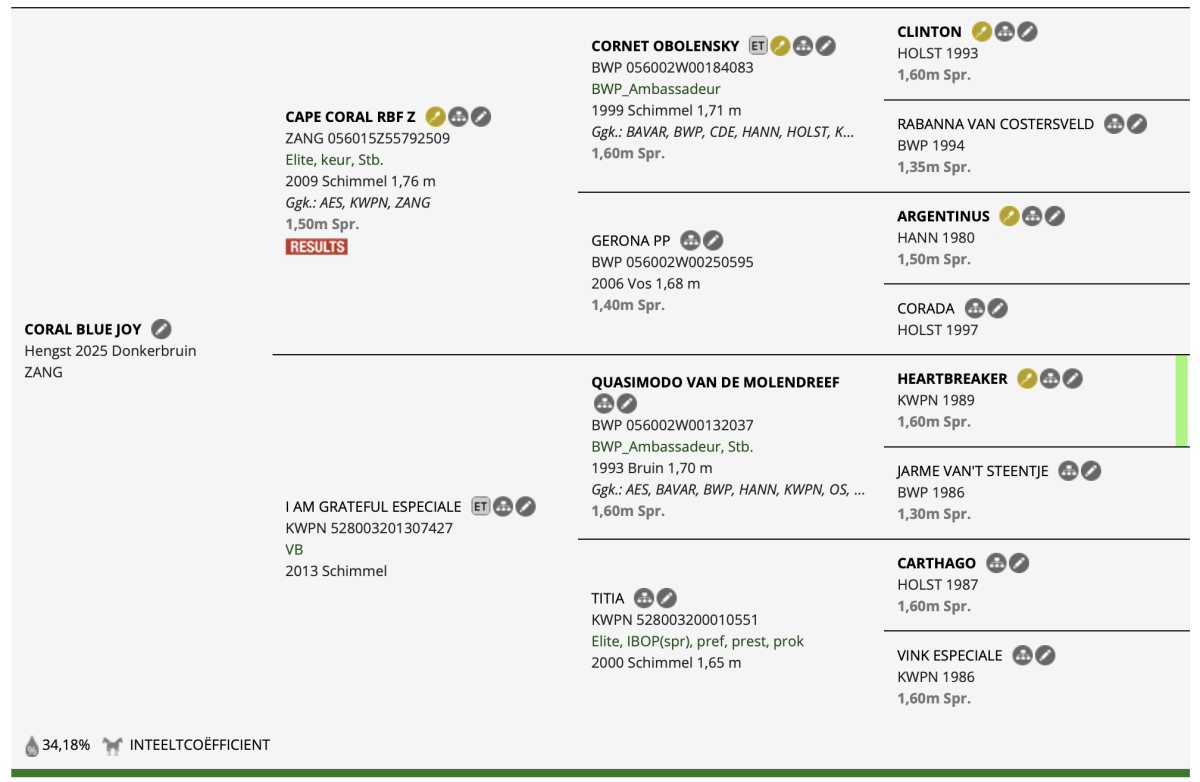This screenshot has width=1200, height=782.
Task: Open the Rabanna van Costersveld name link
Action: (996, 125)
